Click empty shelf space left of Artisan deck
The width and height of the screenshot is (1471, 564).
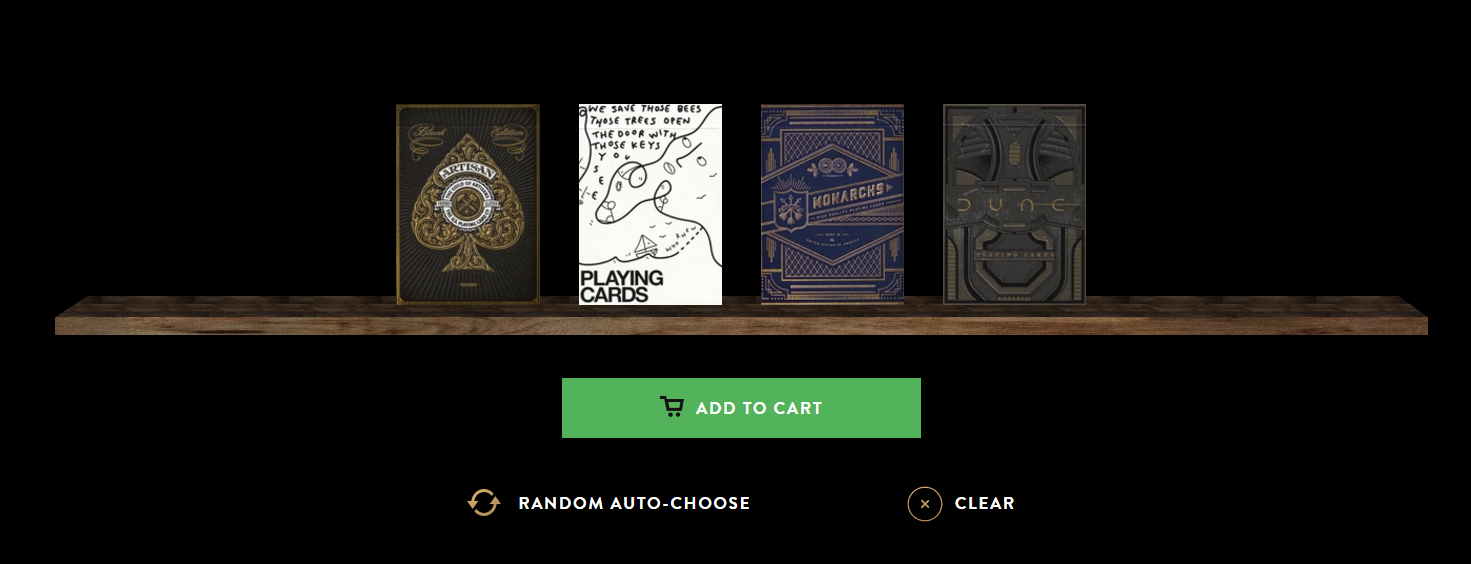pyautogui.click(x=225, y=314)
